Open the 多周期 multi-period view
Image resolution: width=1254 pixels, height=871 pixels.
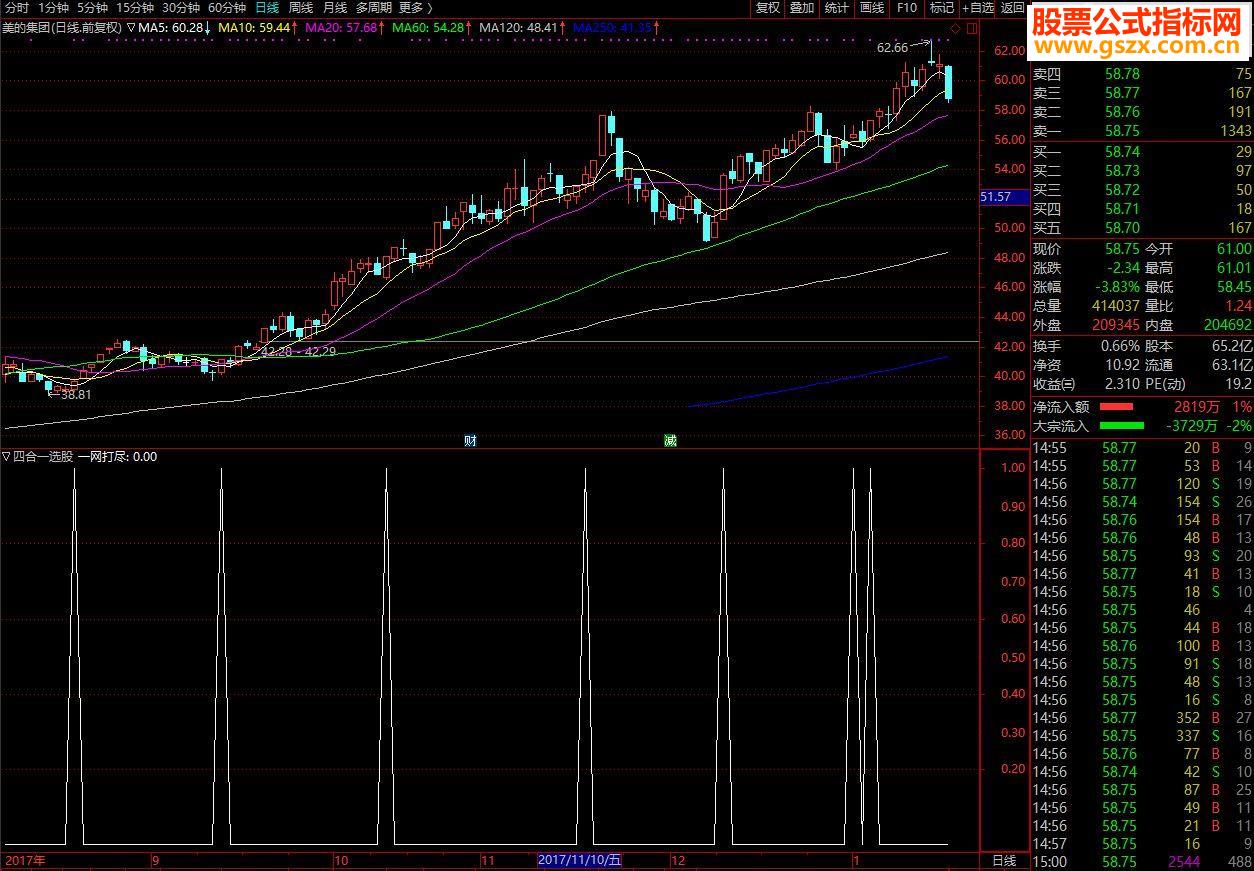click(374, 8)
